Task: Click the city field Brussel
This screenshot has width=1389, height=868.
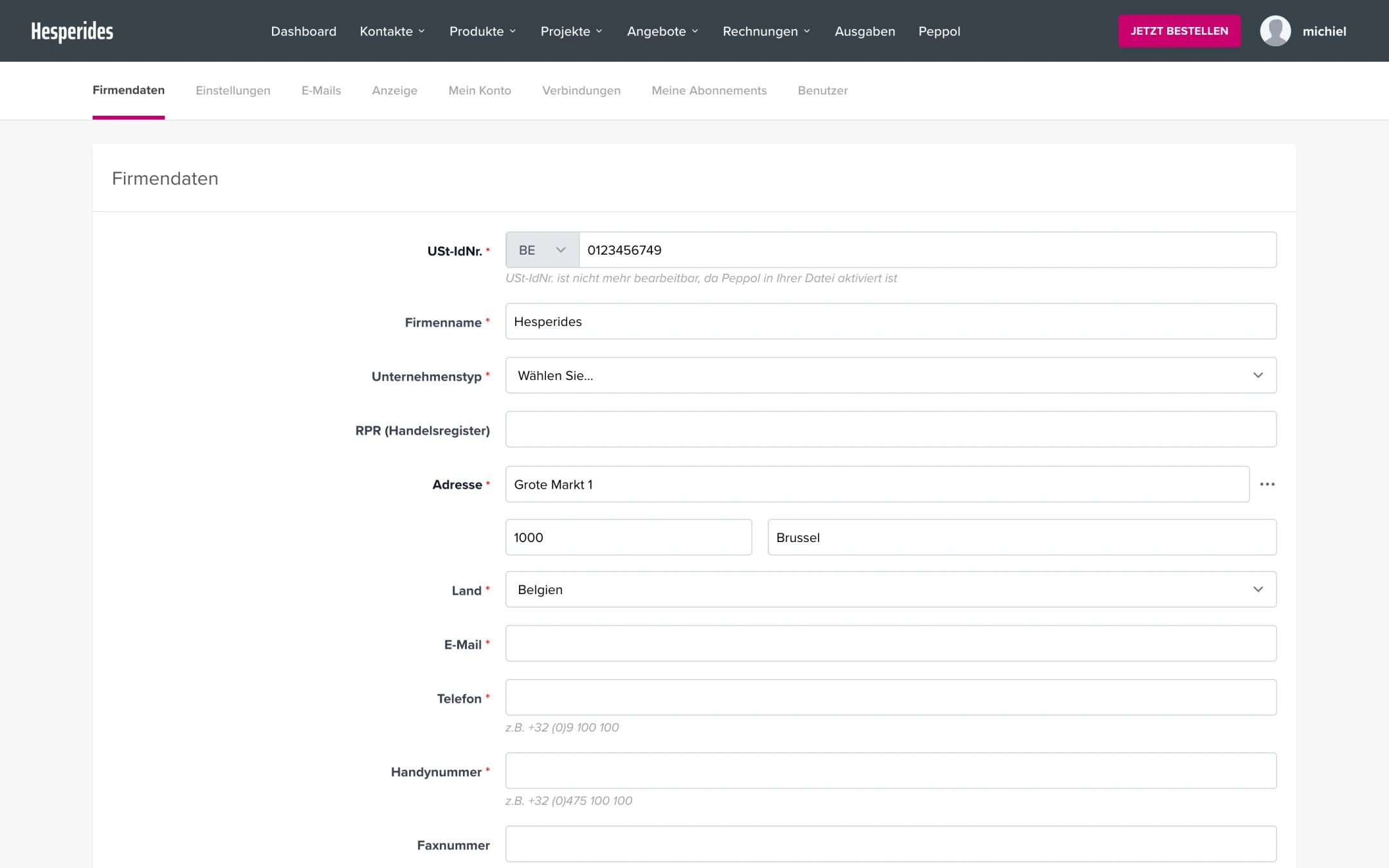Action: pos(1022,538)
